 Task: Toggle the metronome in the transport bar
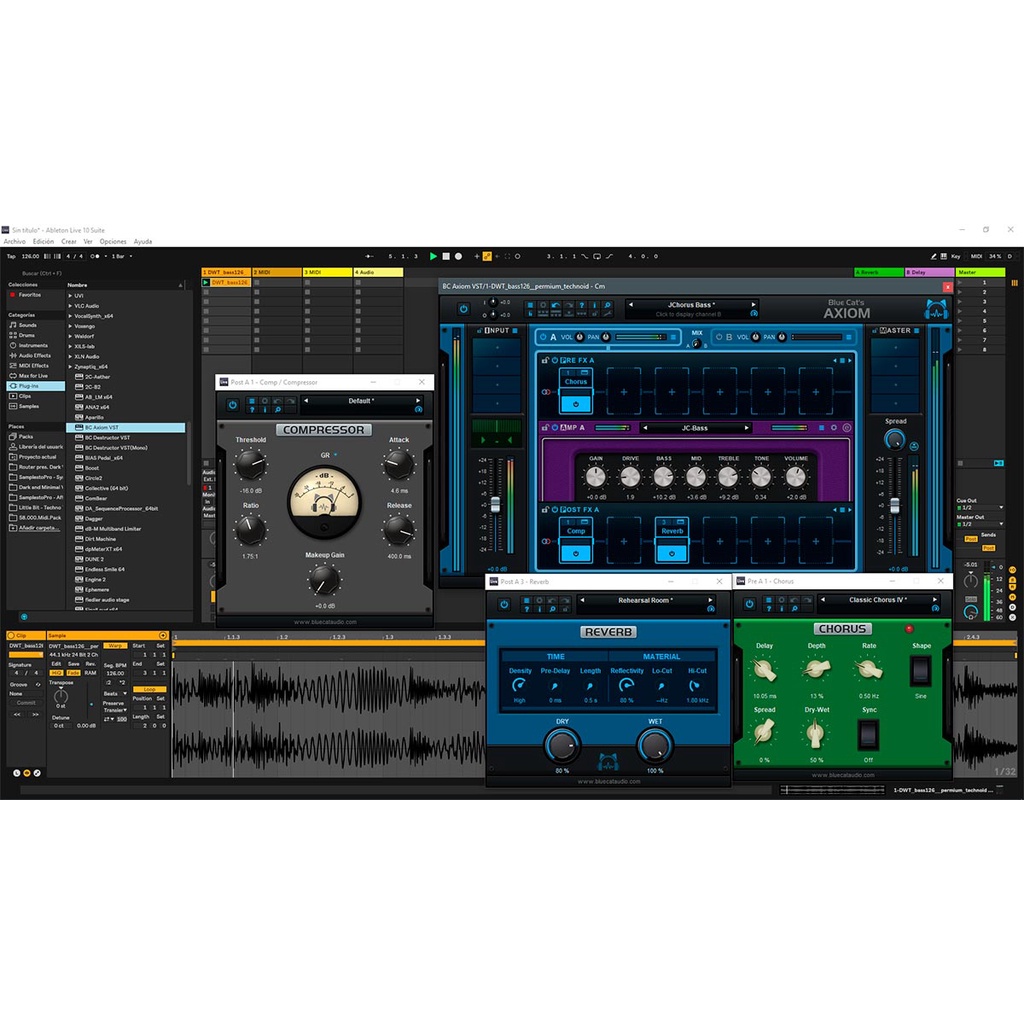point(96,257)
